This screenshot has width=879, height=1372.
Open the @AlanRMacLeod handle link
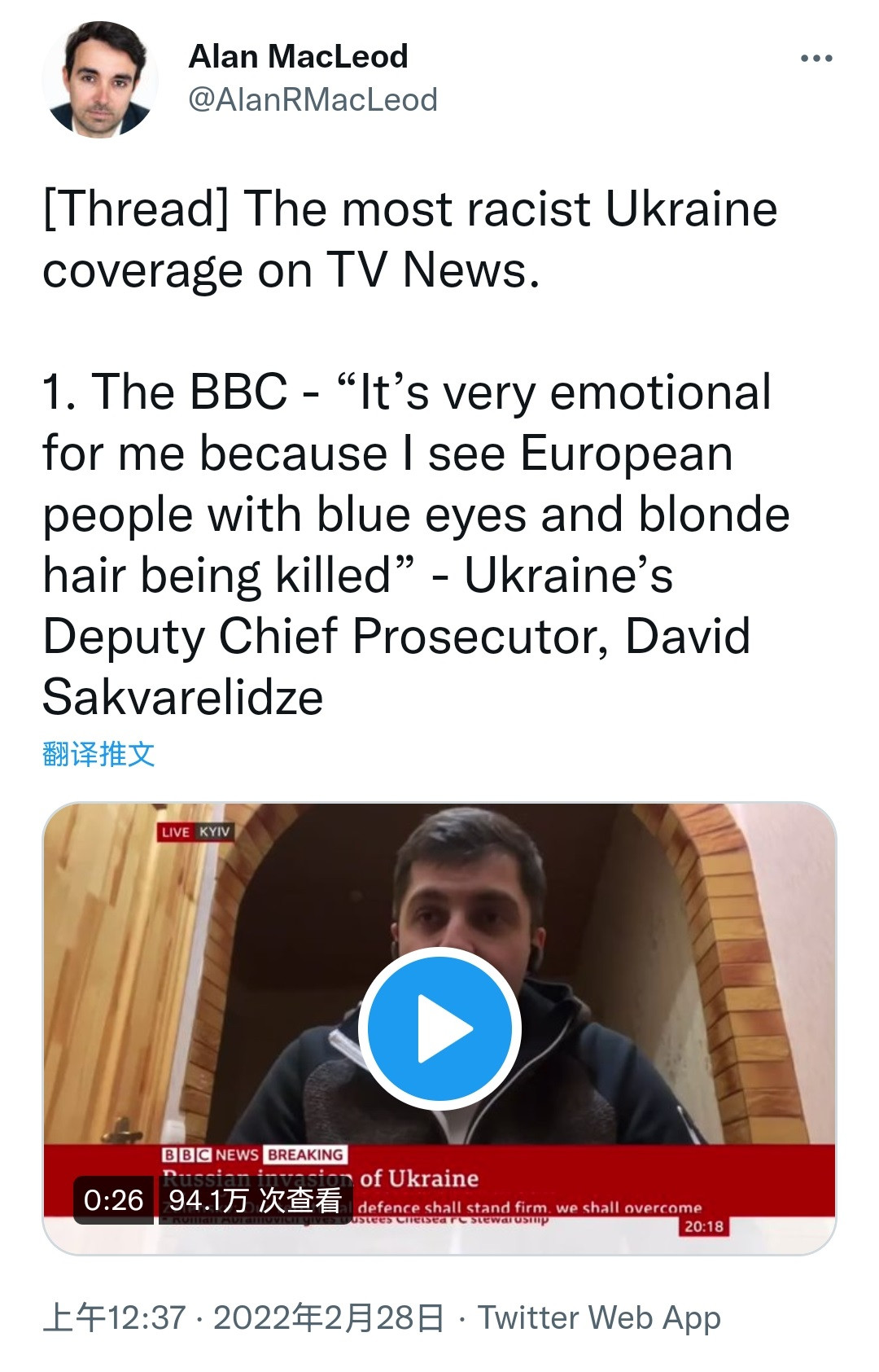[x=313, y=100]
